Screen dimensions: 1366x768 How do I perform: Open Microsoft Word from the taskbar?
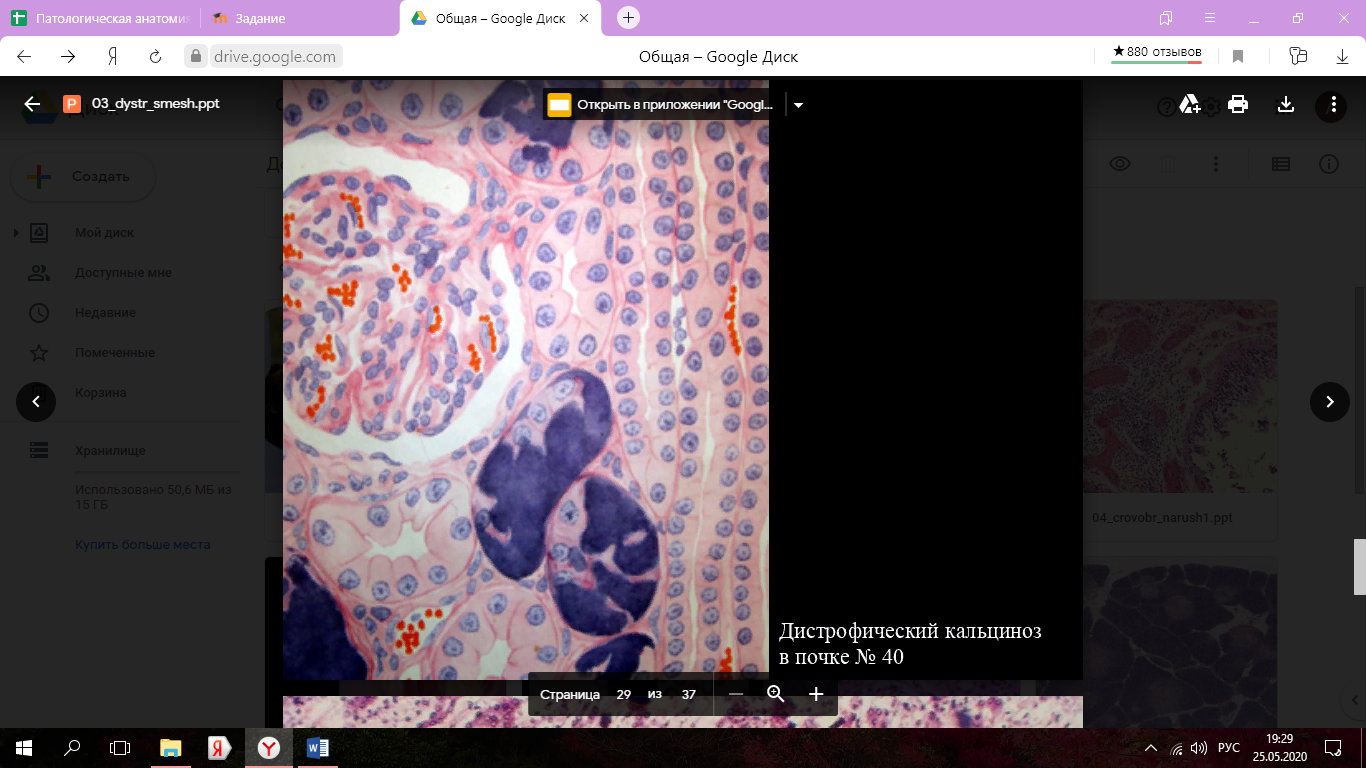pyautogui.click(x=318, y=748)
